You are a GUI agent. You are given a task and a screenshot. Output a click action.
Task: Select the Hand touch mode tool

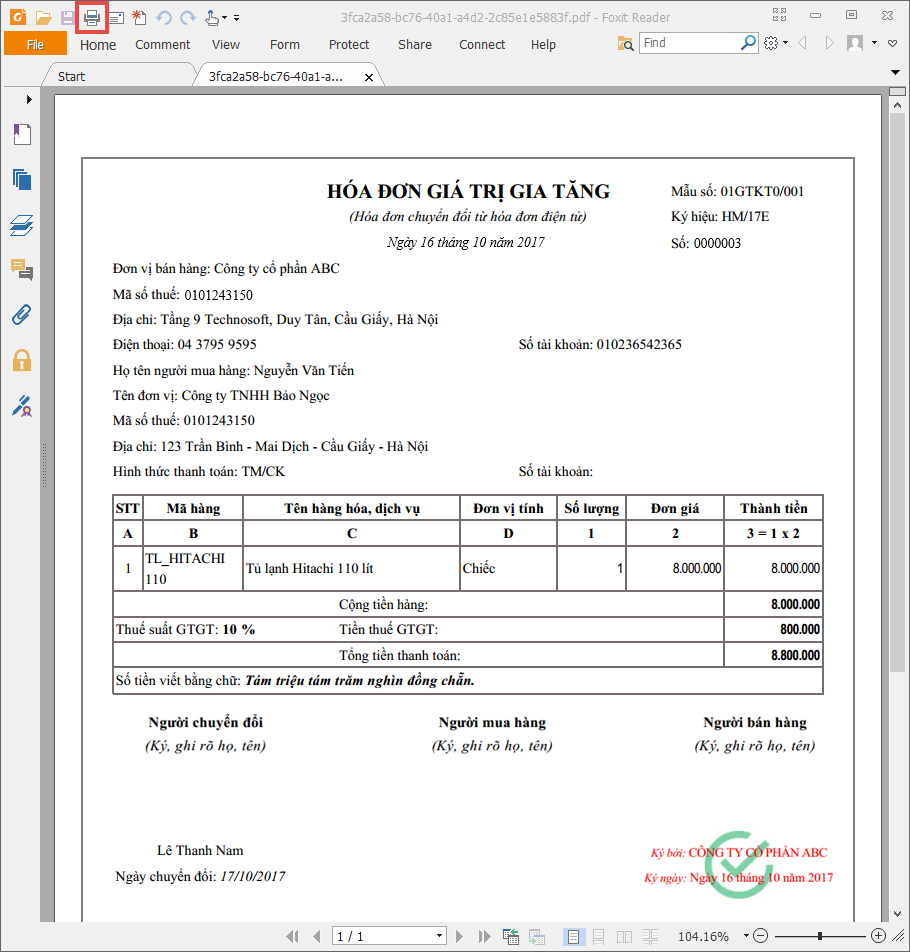point(212,18)
